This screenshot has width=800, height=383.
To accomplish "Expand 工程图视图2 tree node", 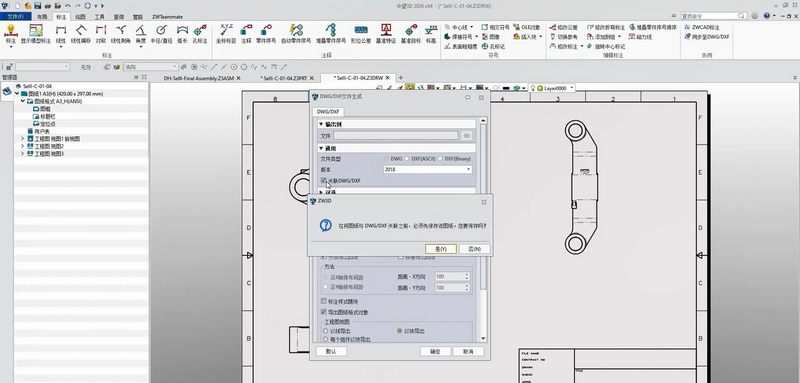I will coord(22,146).
